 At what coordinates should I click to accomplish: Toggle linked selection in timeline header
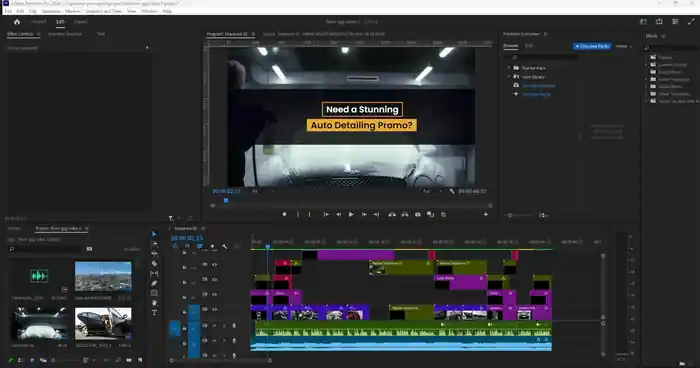click(200, 247)
